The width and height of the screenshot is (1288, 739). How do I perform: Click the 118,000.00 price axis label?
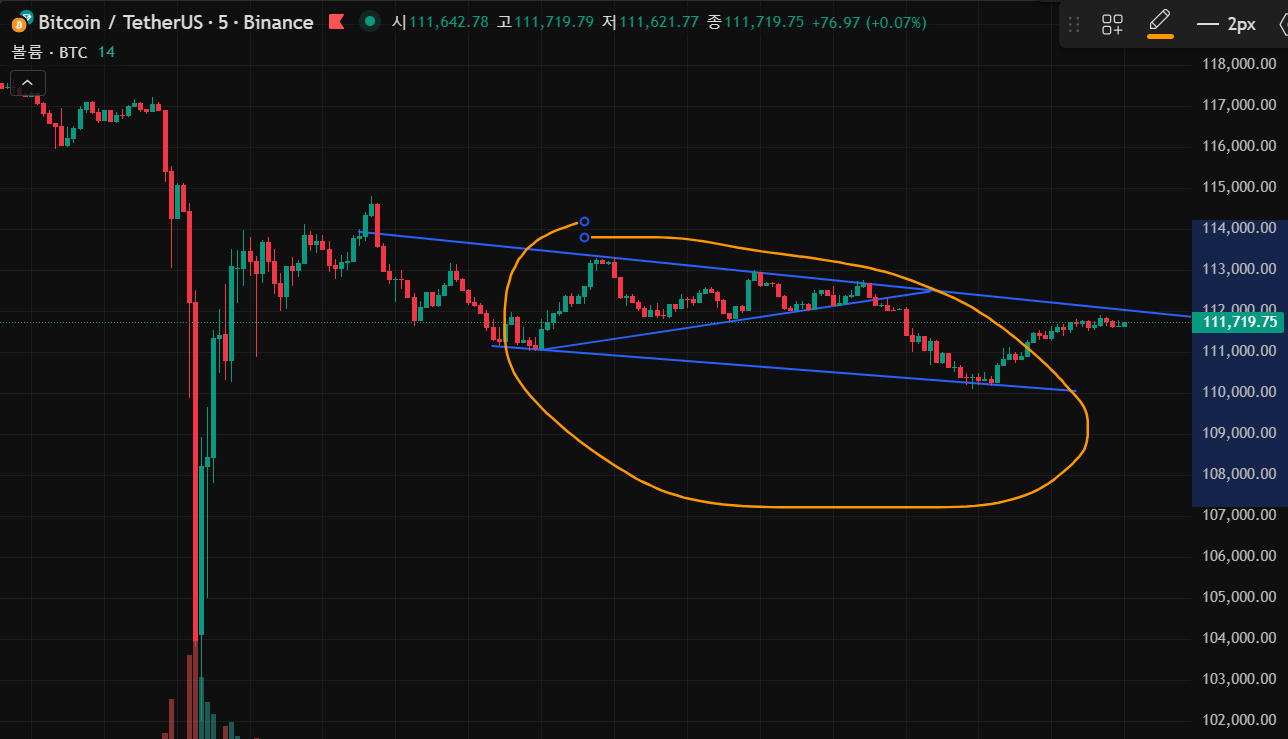[x=1240, y=64]
